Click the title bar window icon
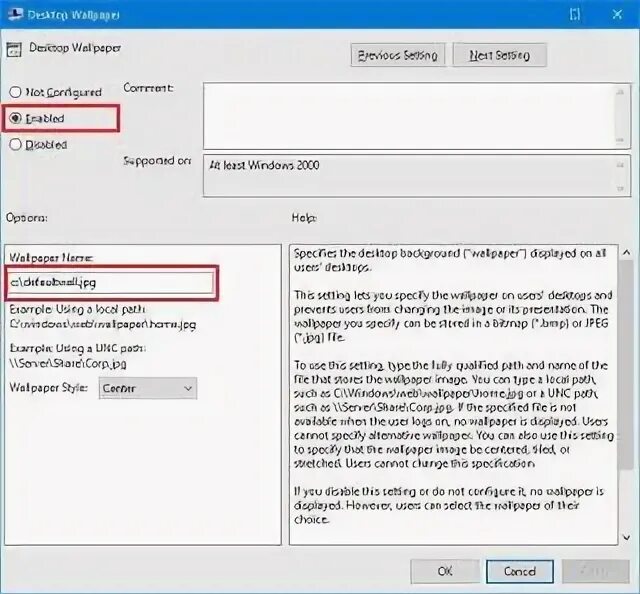This screenshot has width=640, height=594. (15, 14)
